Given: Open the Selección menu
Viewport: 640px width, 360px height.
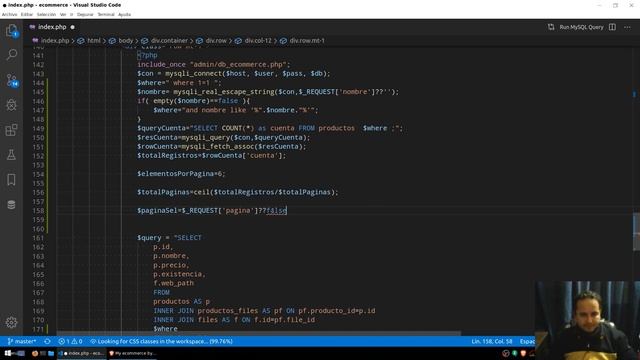Looking at the screenshot, I should click(46, 14).
